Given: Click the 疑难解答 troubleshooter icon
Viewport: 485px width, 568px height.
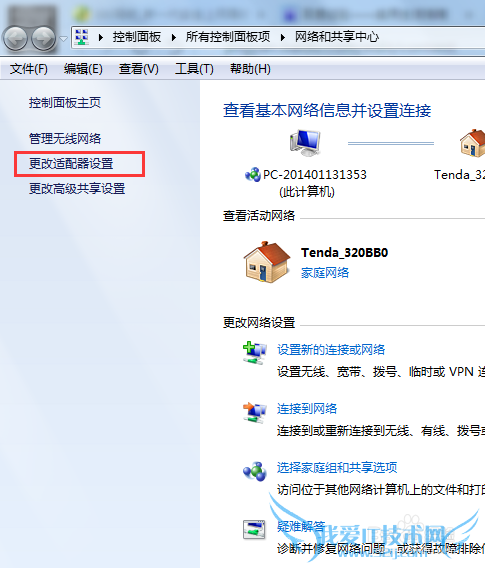Looking at the screenshot, I should click(254, 530).
